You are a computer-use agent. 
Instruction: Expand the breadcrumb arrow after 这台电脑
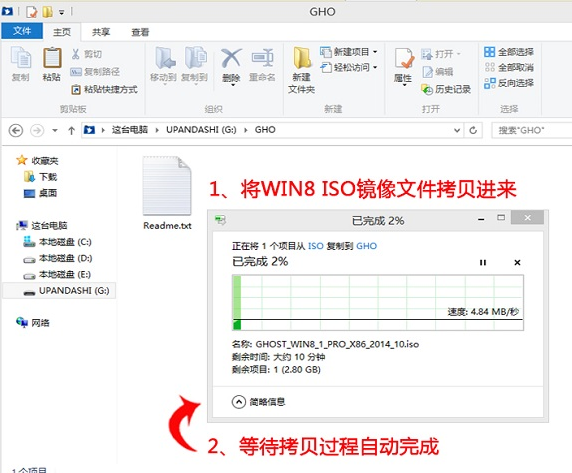[157, 130]
